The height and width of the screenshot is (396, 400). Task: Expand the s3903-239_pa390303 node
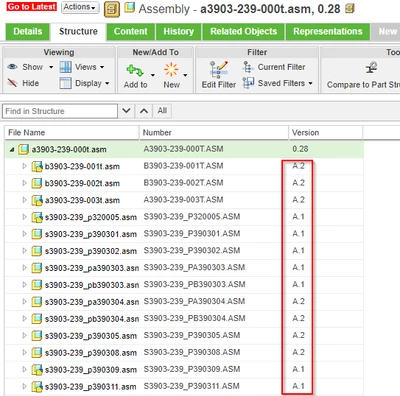pyautogui.click(x=24, y=268)
